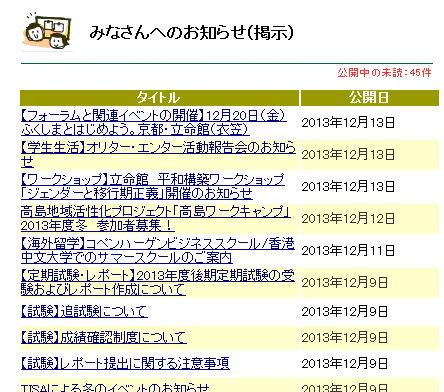Click the 2013年12月13日 date in the ワークショップ row
The image size is (444, 392).
(348, 187)
